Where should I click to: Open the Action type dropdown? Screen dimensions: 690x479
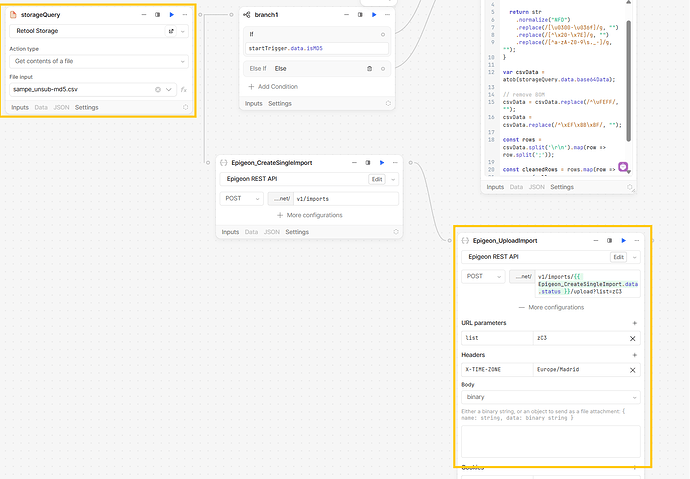click(99, 61)
